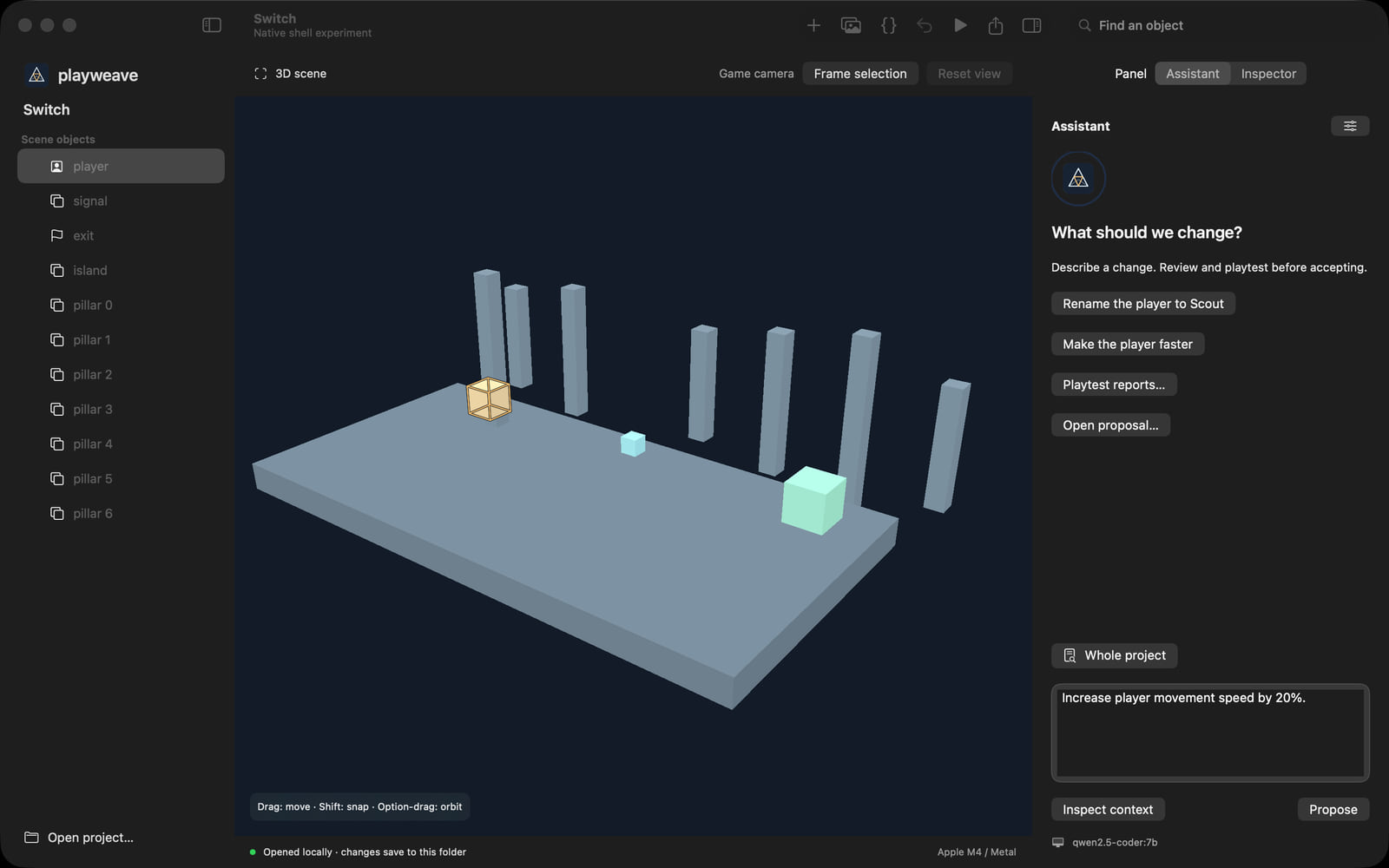Click the Reset view button
This screenshot has height=868, width=1389.
(969, 74)
